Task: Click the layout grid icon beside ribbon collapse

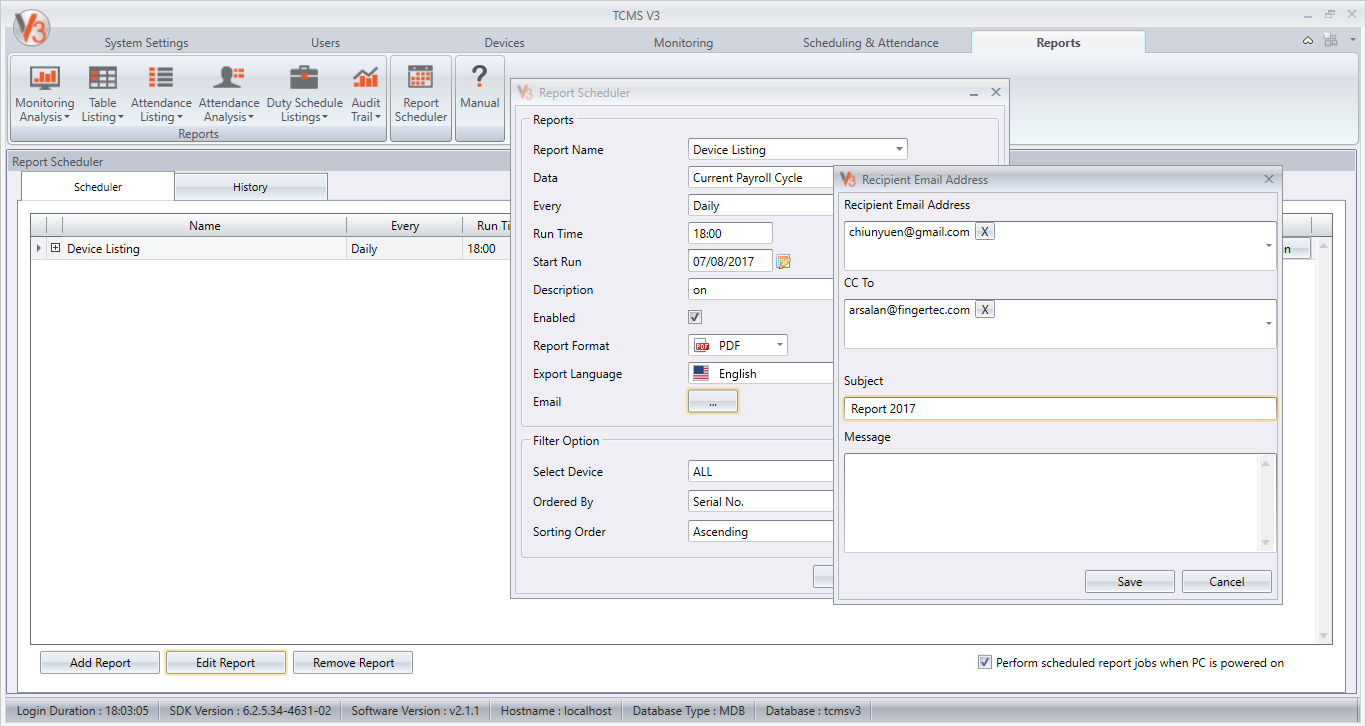Action: point(1330,40)
